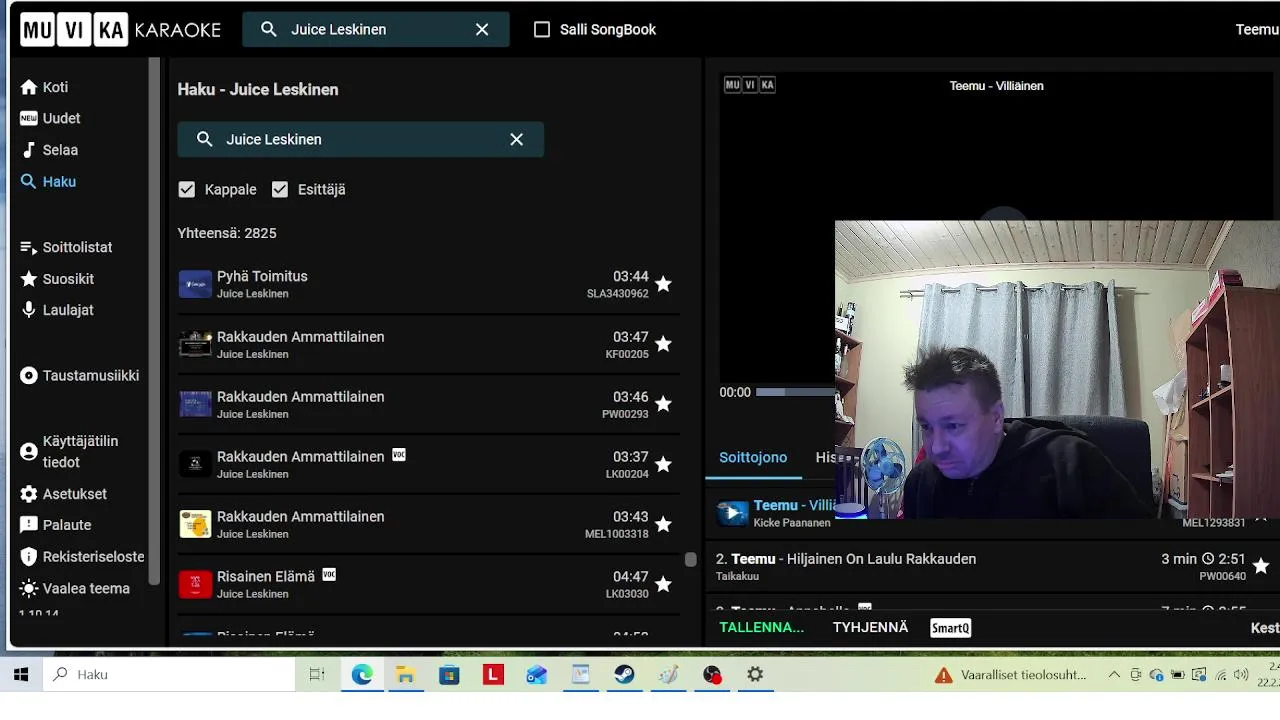Play queued Teemu - Villiäinen thumbnail
The height and width of the screenshot is (720, 1280).
[x=732, y=513]
